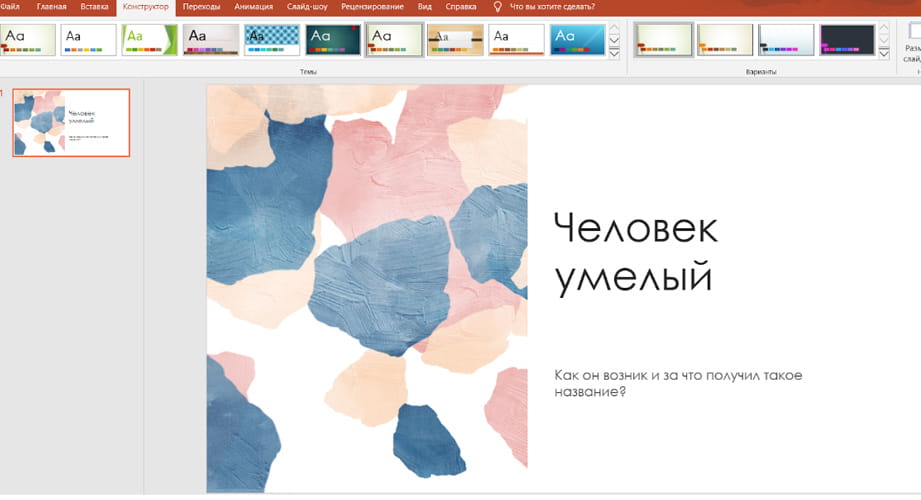Click the subtitle 'Как он возник' text

(678, 383)
